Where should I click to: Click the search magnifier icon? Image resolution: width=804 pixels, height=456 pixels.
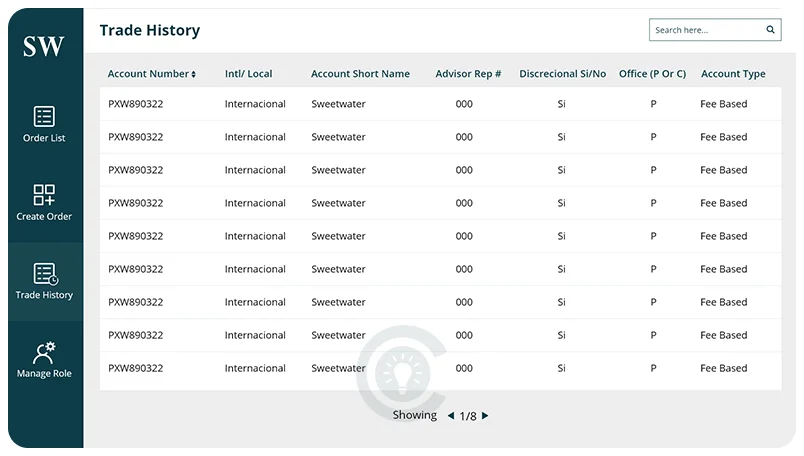coord(770,30)
